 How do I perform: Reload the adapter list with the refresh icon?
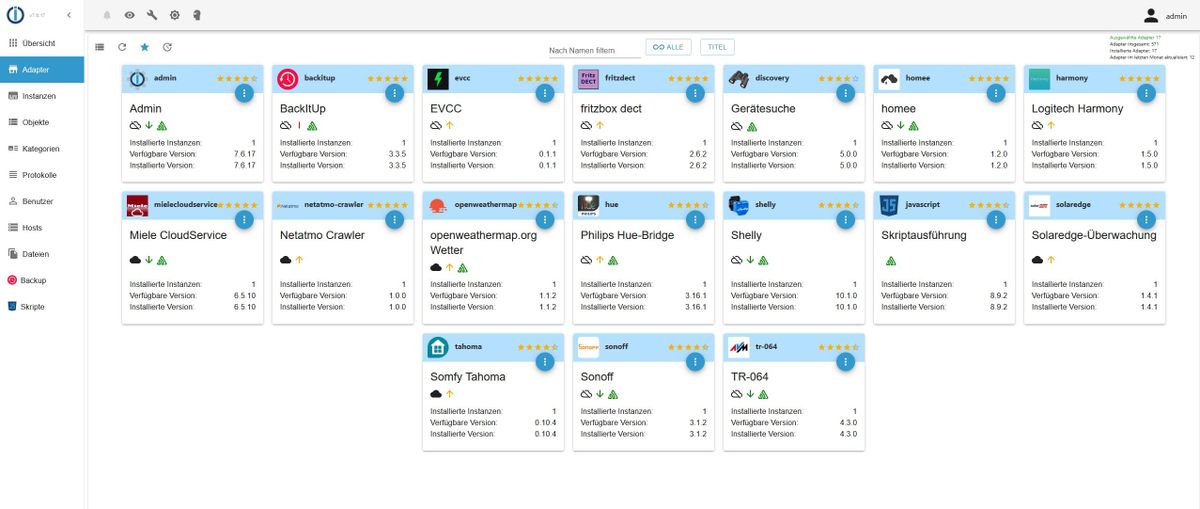tap(122, 47)
